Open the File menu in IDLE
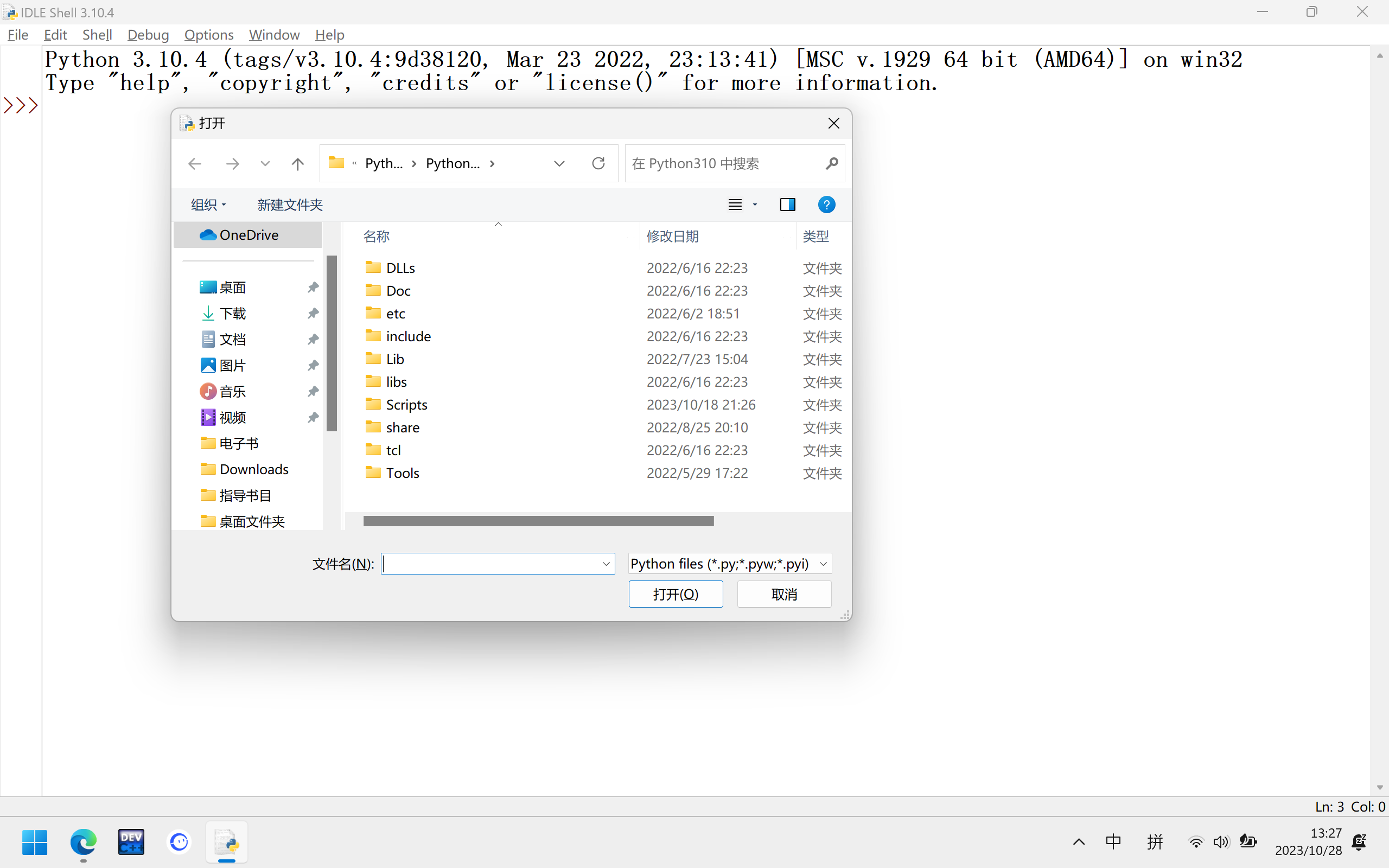 point(18,34)
